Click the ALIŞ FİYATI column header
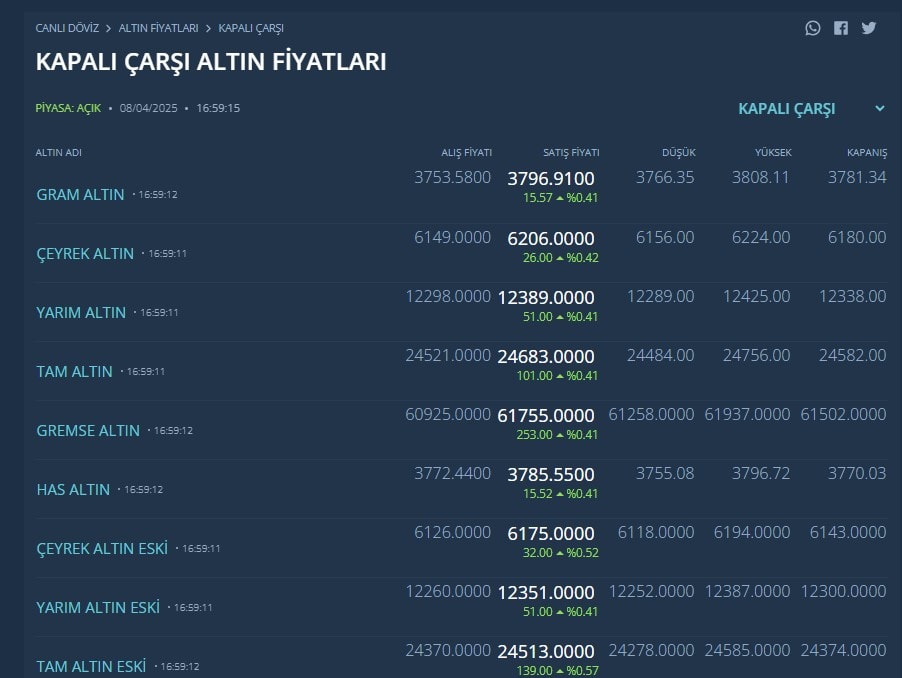This screenshot has width=902, height=678. (x=466, y=153)
